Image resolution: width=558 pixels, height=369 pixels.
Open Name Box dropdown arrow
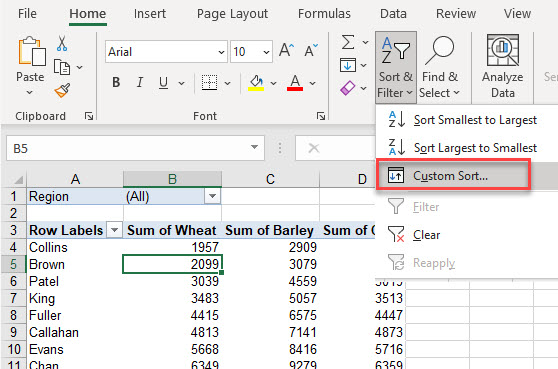tap(254, 147)
